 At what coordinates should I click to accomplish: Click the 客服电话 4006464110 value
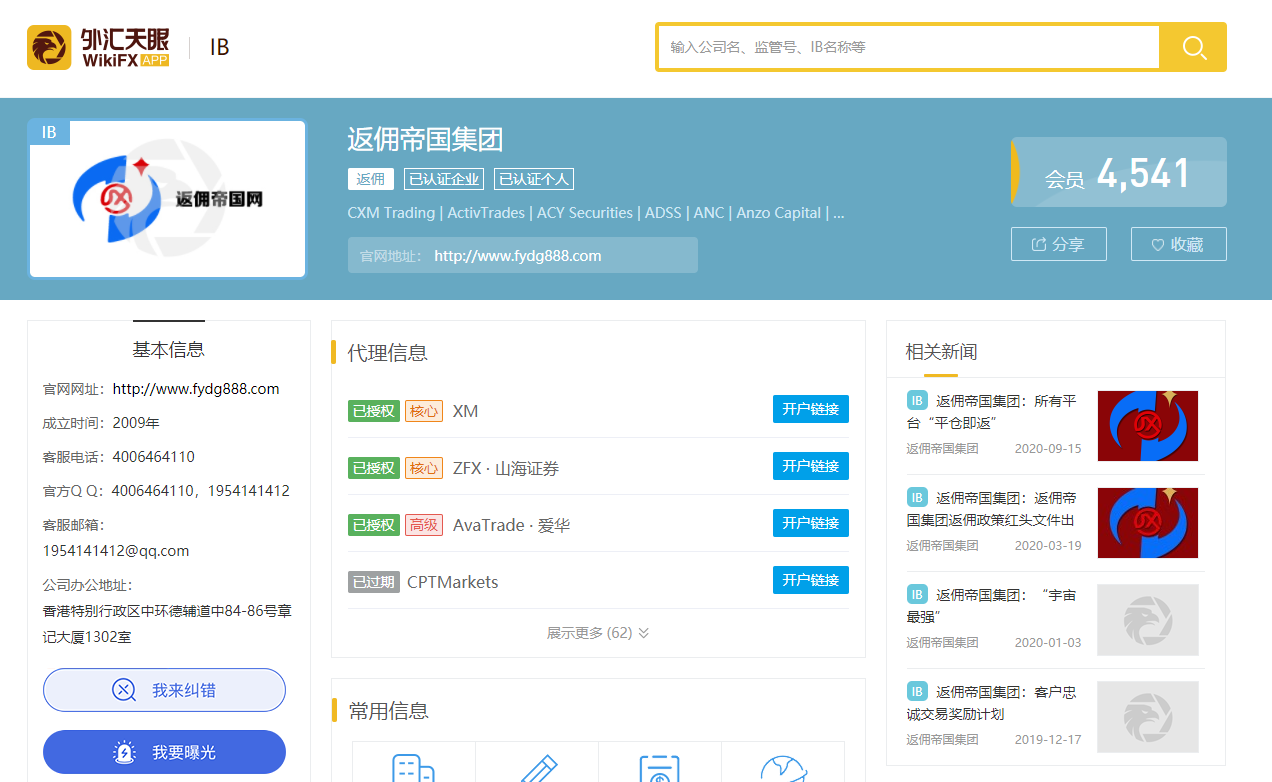click(x=154, y=457)
